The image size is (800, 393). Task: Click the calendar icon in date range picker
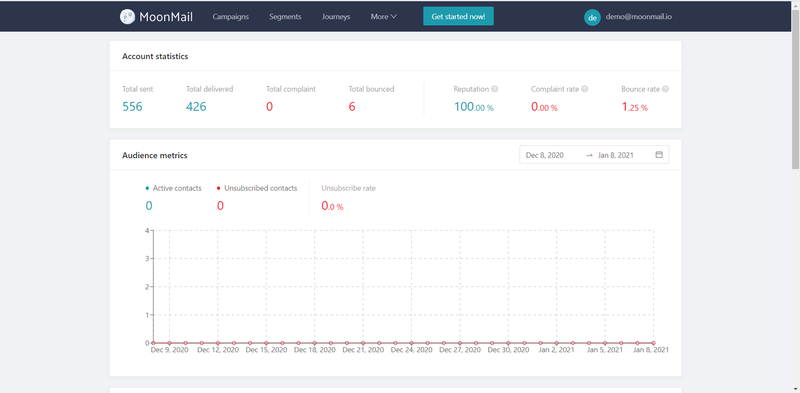click(x=659, y=155)
